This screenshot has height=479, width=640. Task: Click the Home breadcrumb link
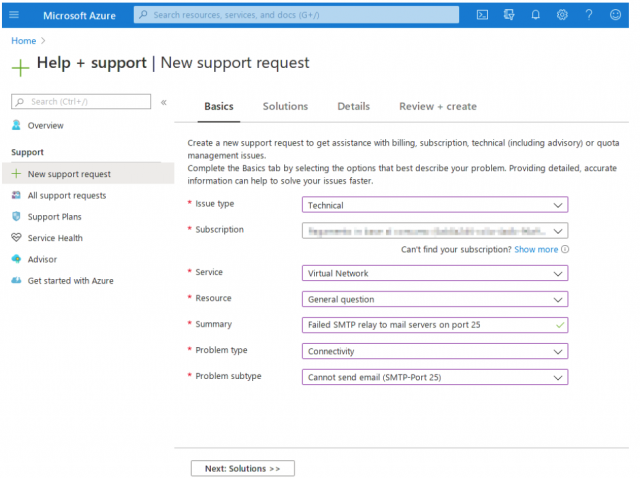24,41
